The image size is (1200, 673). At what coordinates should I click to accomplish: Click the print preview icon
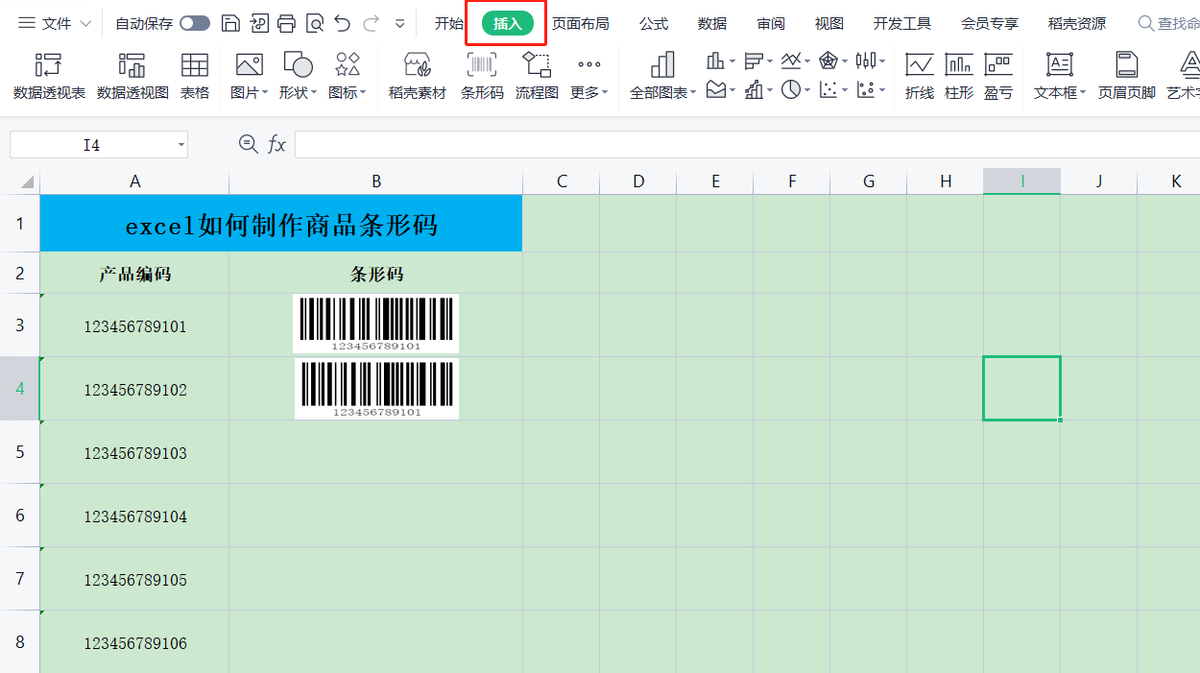(x=314, y=23)
